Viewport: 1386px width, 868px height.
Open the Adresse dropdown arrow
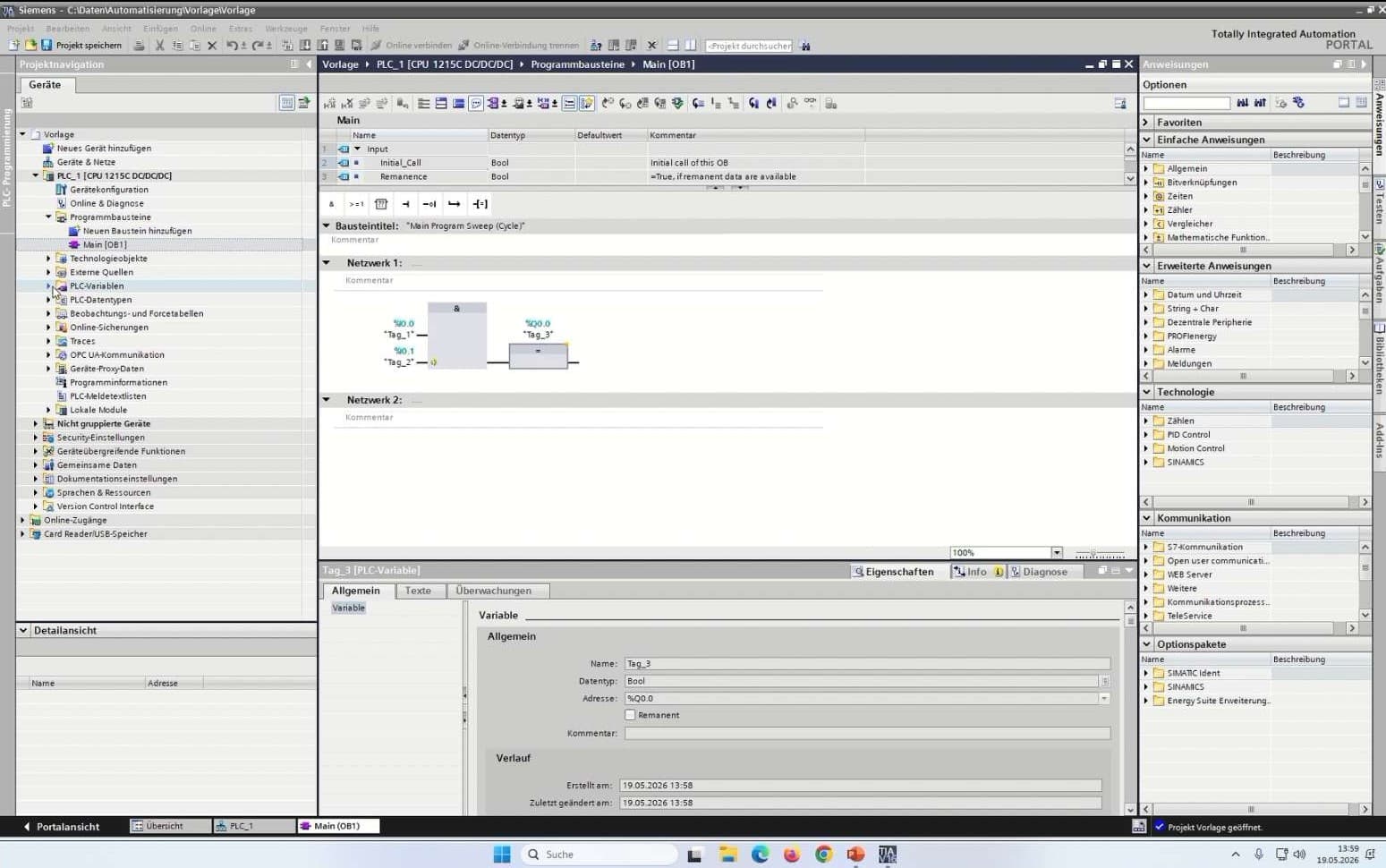1104,699
